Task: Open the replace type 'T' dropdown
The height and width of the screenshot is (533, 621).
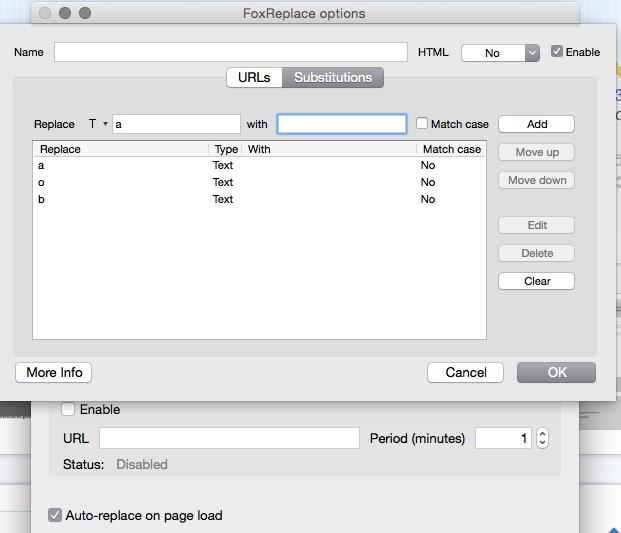Action: coord(98,124)
